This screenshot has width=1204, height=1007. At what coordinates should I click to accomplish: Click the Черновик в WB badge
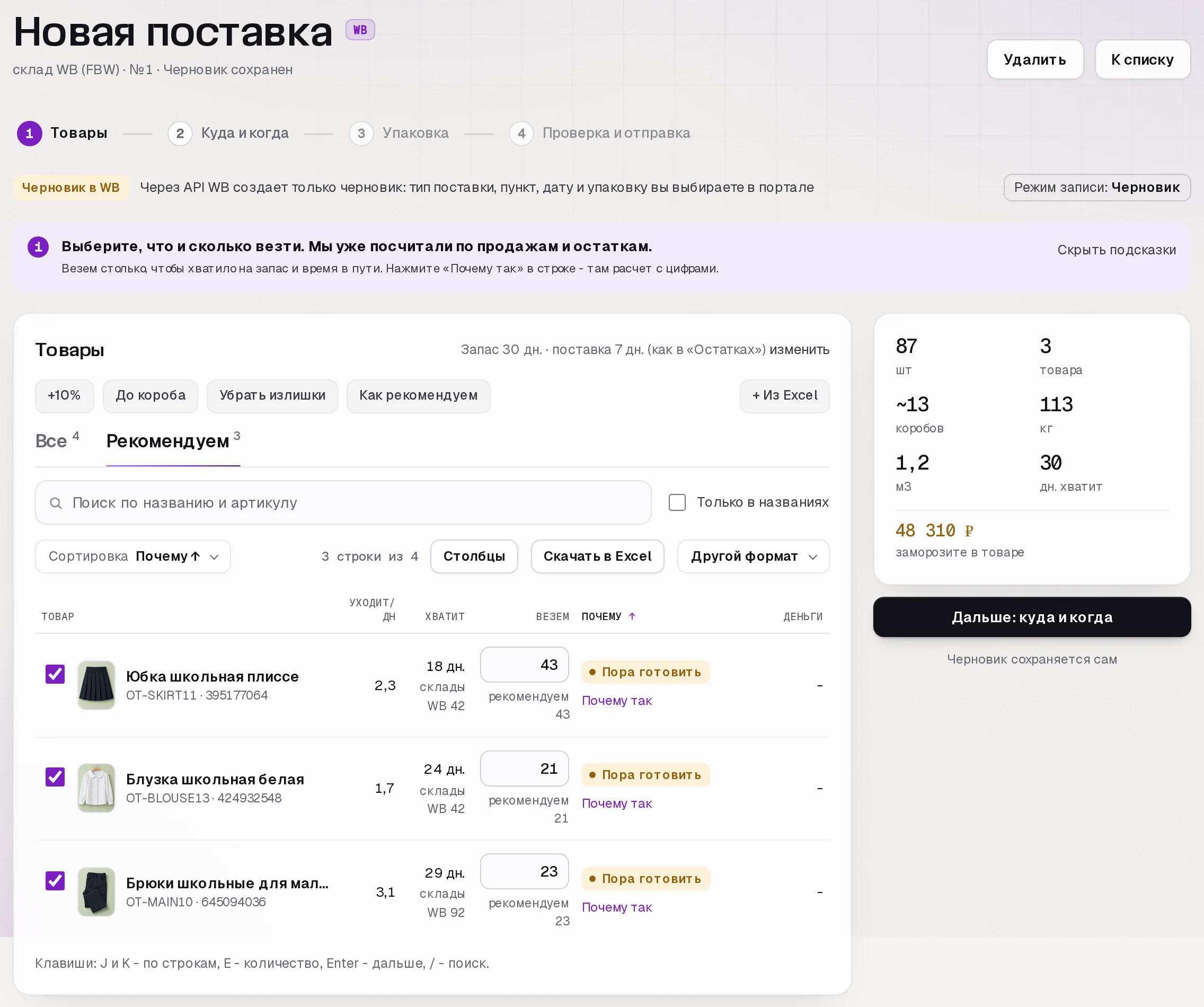(71, 188)
